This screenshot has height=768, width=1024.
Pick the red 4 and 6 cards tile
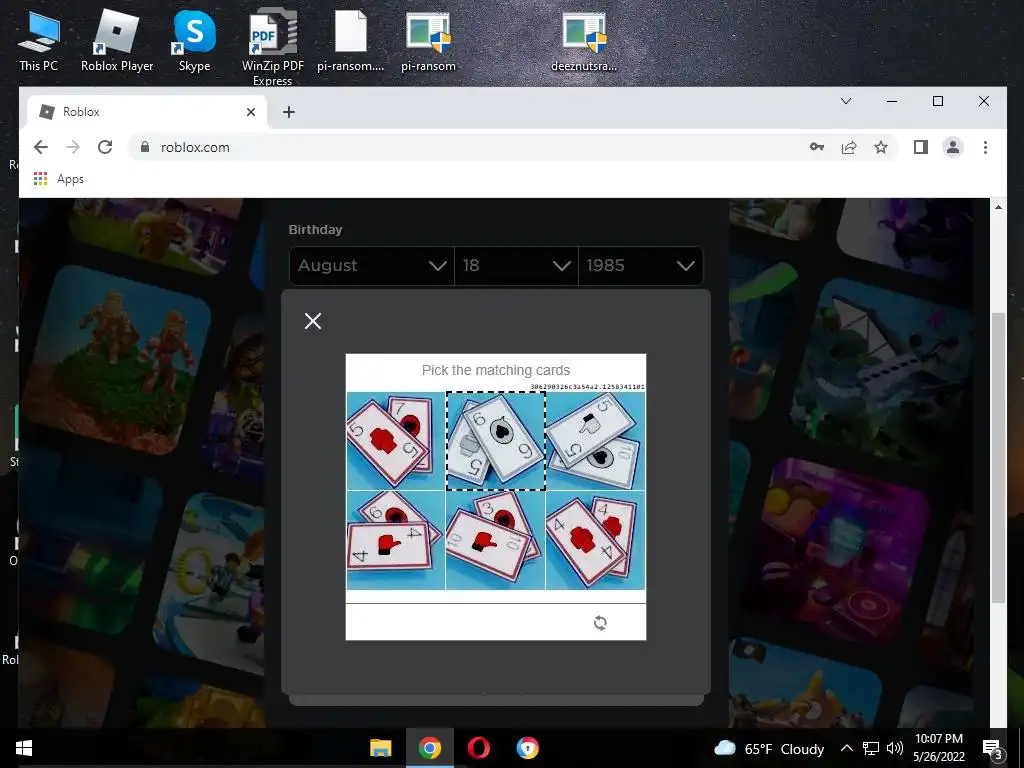click(396, 540)
